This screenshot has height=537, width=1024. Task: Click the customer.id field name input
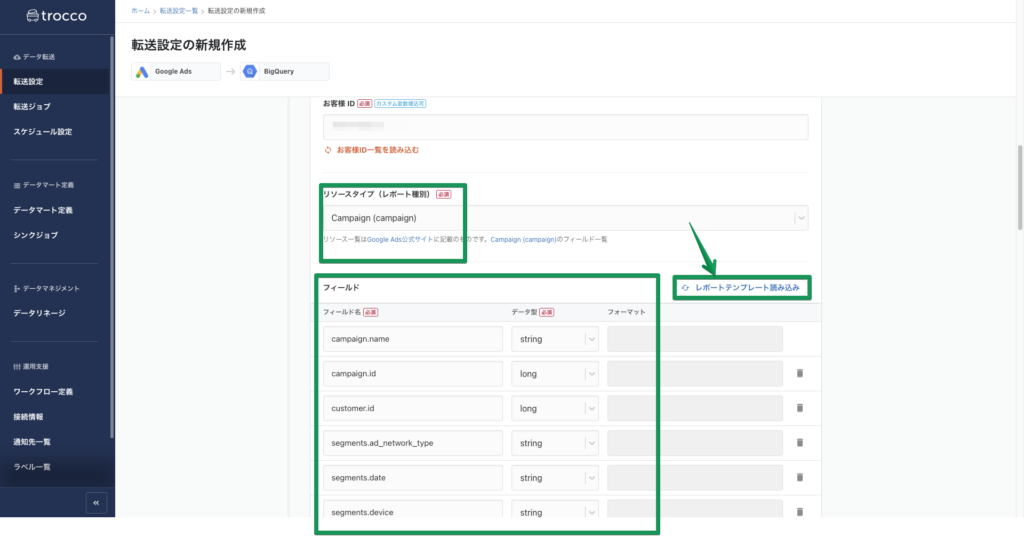point(413,408)
